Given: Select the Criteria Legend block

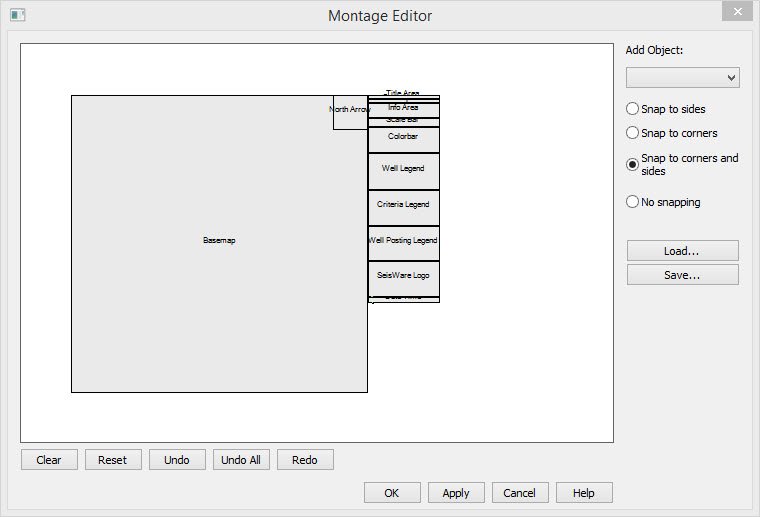Looking at the screenshot, I should [403, 206].
